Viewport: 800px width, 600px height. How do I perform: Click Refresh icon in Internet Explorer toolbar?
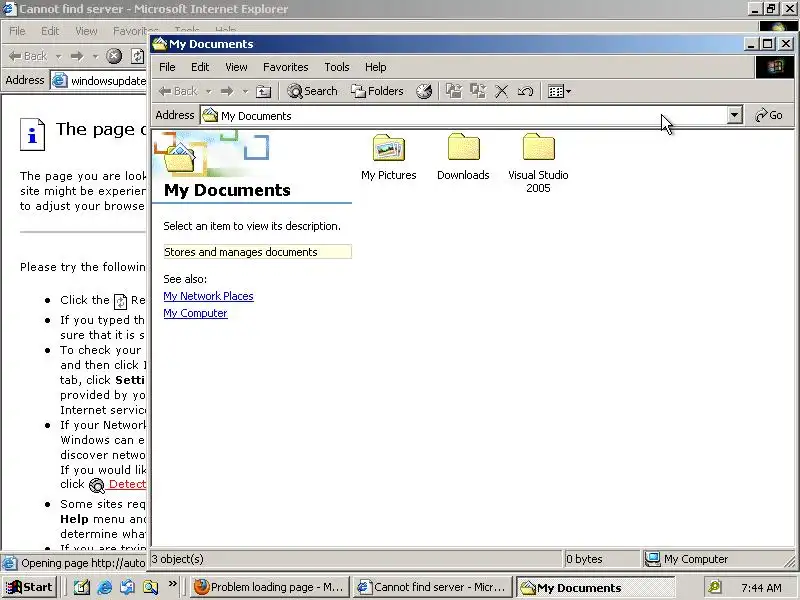point(137,56)
